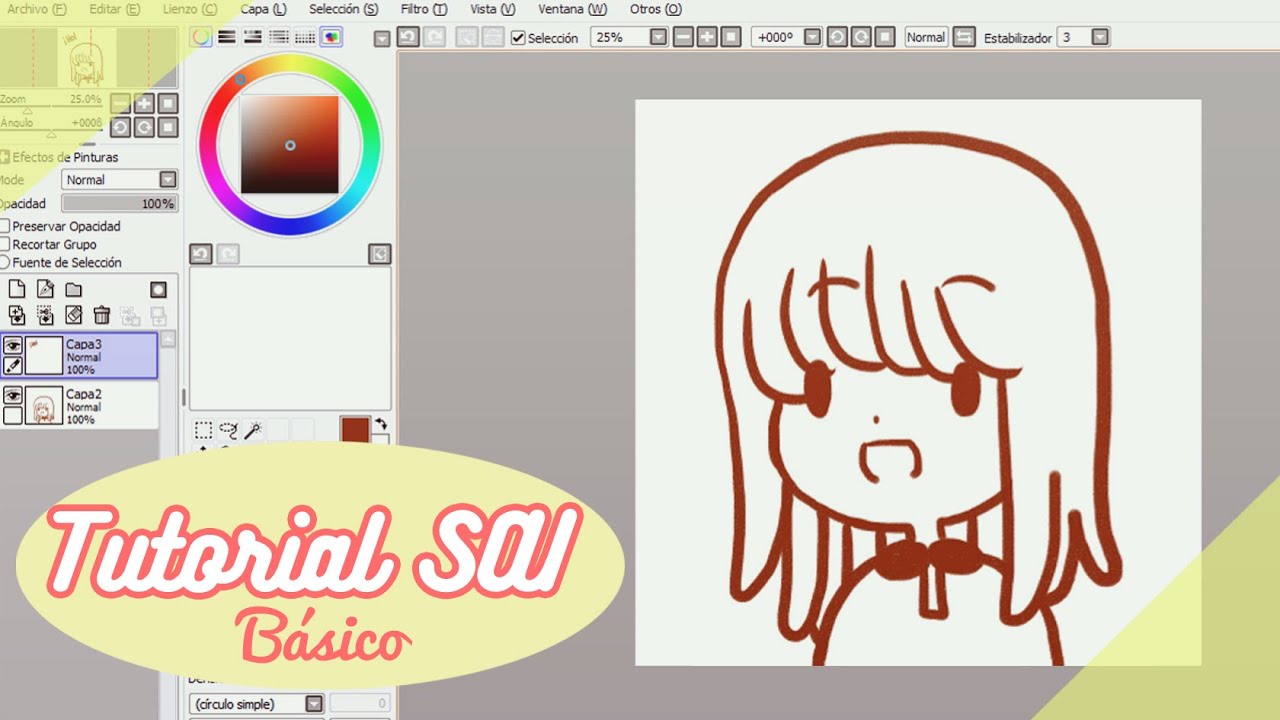Image resolution: width=1280 pixels, height=720 pixels.
Task: Click the Normal button in top toolbar
Action: [926, 37]
